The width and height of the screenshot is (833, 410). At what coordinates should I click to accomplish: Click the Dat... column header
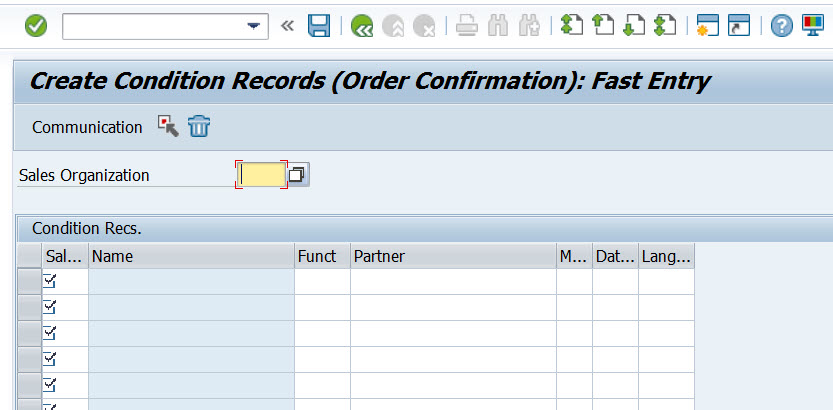pyautogui.click(x=615, y=256)
